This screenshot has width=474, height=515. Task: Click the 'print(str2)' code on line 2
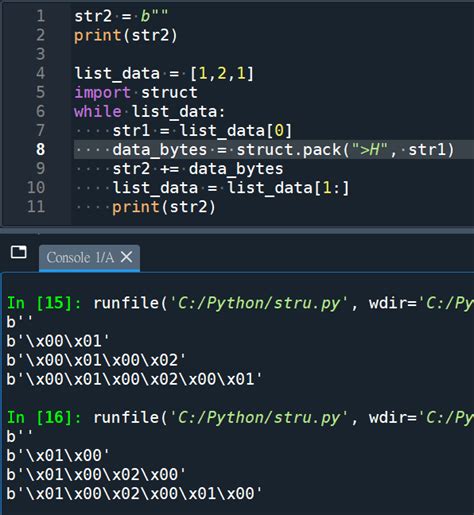[x=126, y=35]
